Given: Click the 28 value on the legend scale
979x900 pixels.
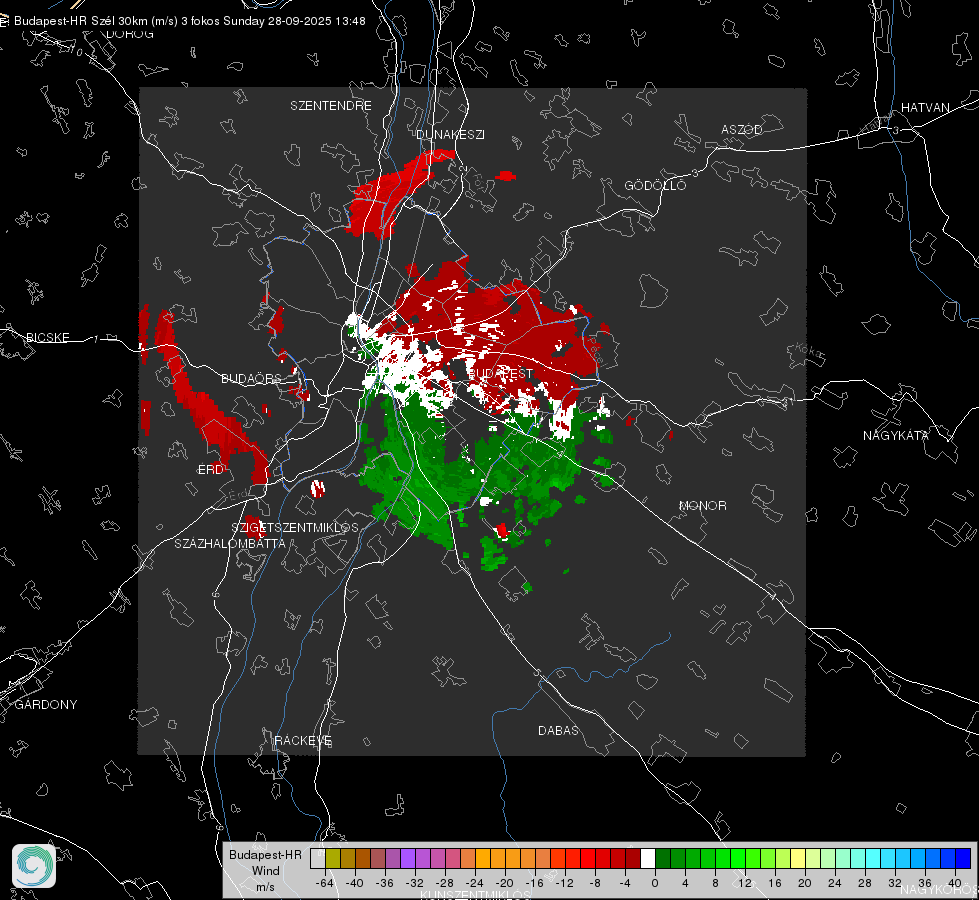Looking at the screenshot, I should pyautogui.click(x=865, y=883).
